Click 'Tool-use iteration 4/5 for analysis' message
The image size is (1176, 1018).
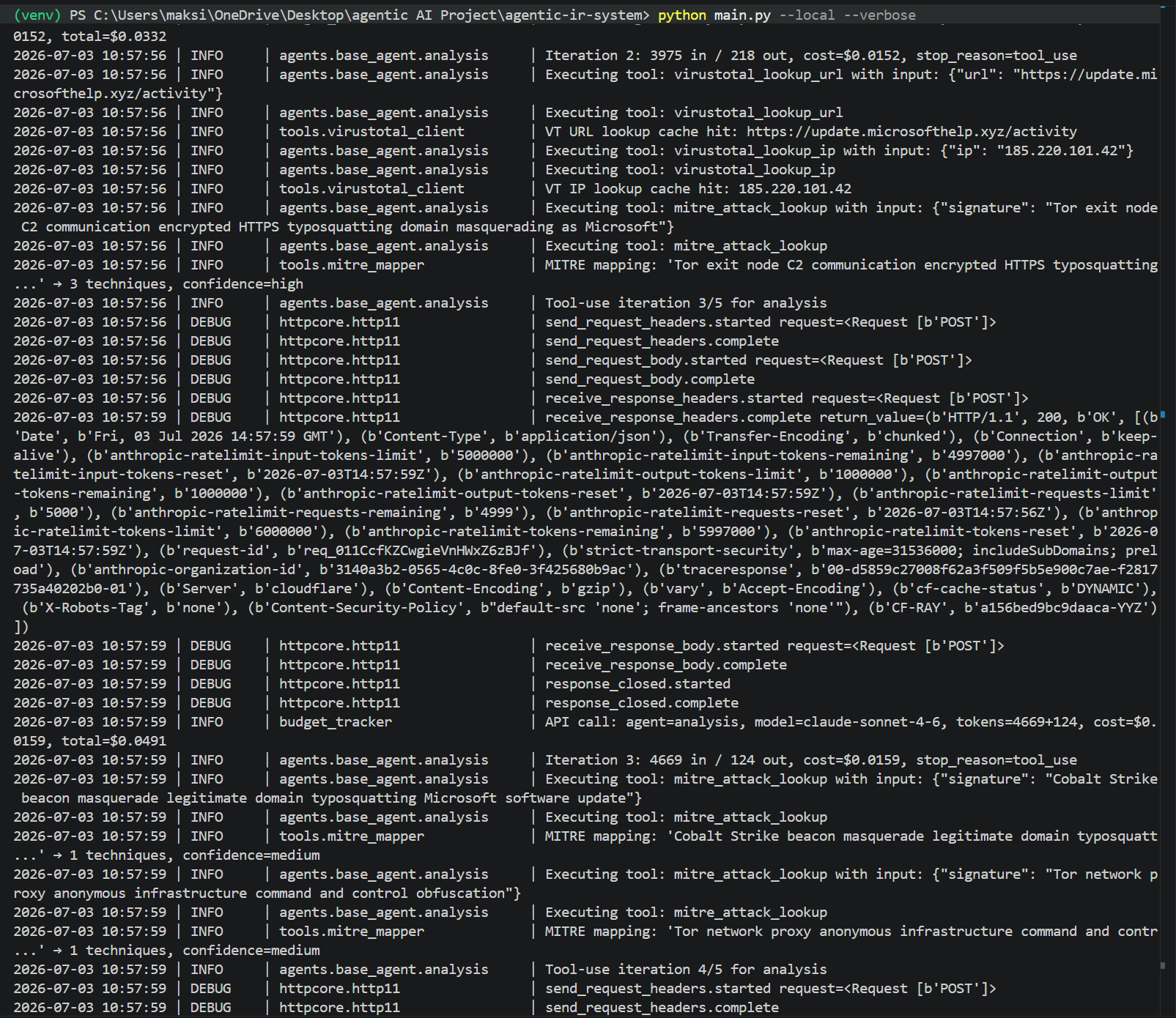[x=686, y=969]
